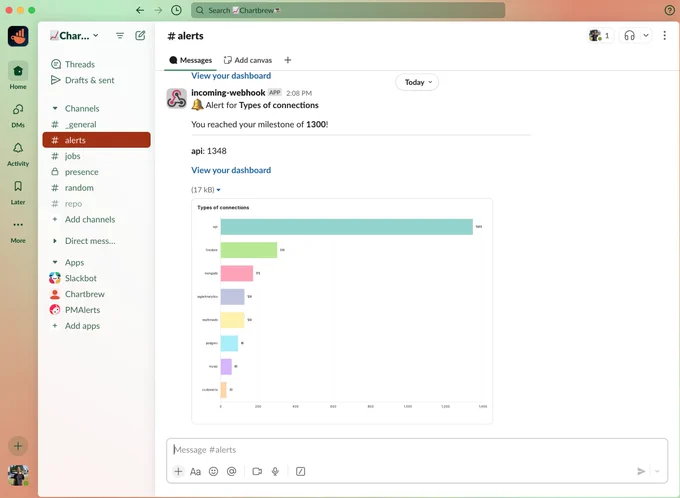Open the repo channel
680x498 pixels.
pos(96,203)
